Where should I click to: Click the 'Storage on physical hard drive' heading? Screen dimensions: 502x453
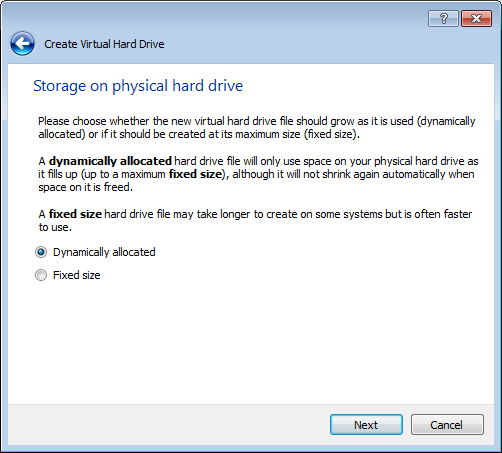click(x=138, y=86)
